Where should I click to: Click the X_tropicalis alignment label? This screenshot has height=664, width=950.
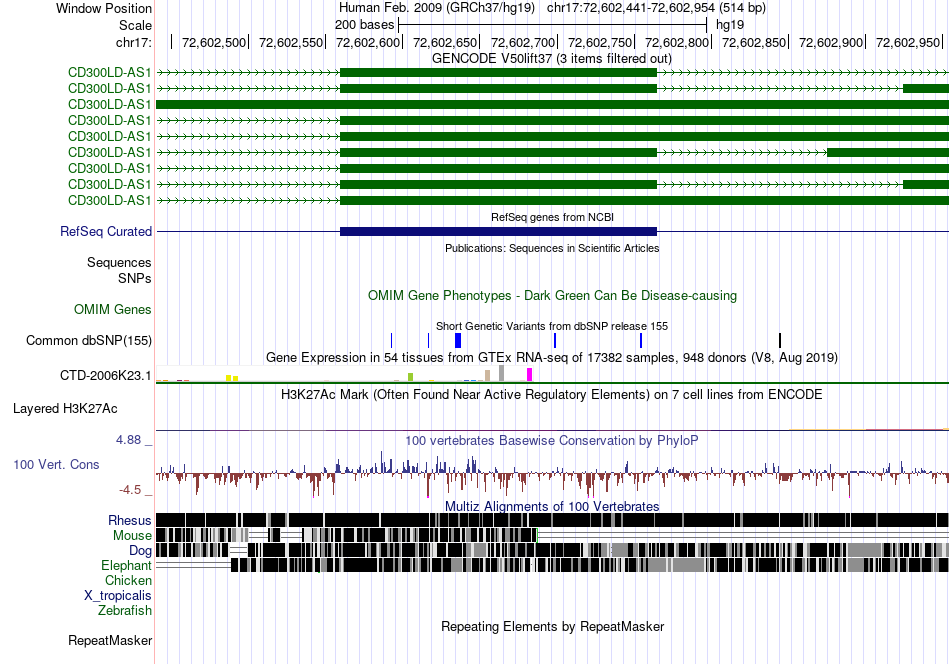click(x=118, y=596)
